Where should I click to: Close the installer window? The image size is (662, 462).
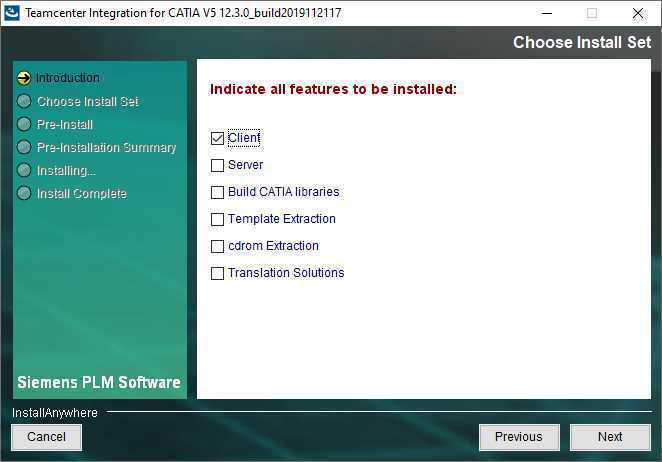point(638,13)
